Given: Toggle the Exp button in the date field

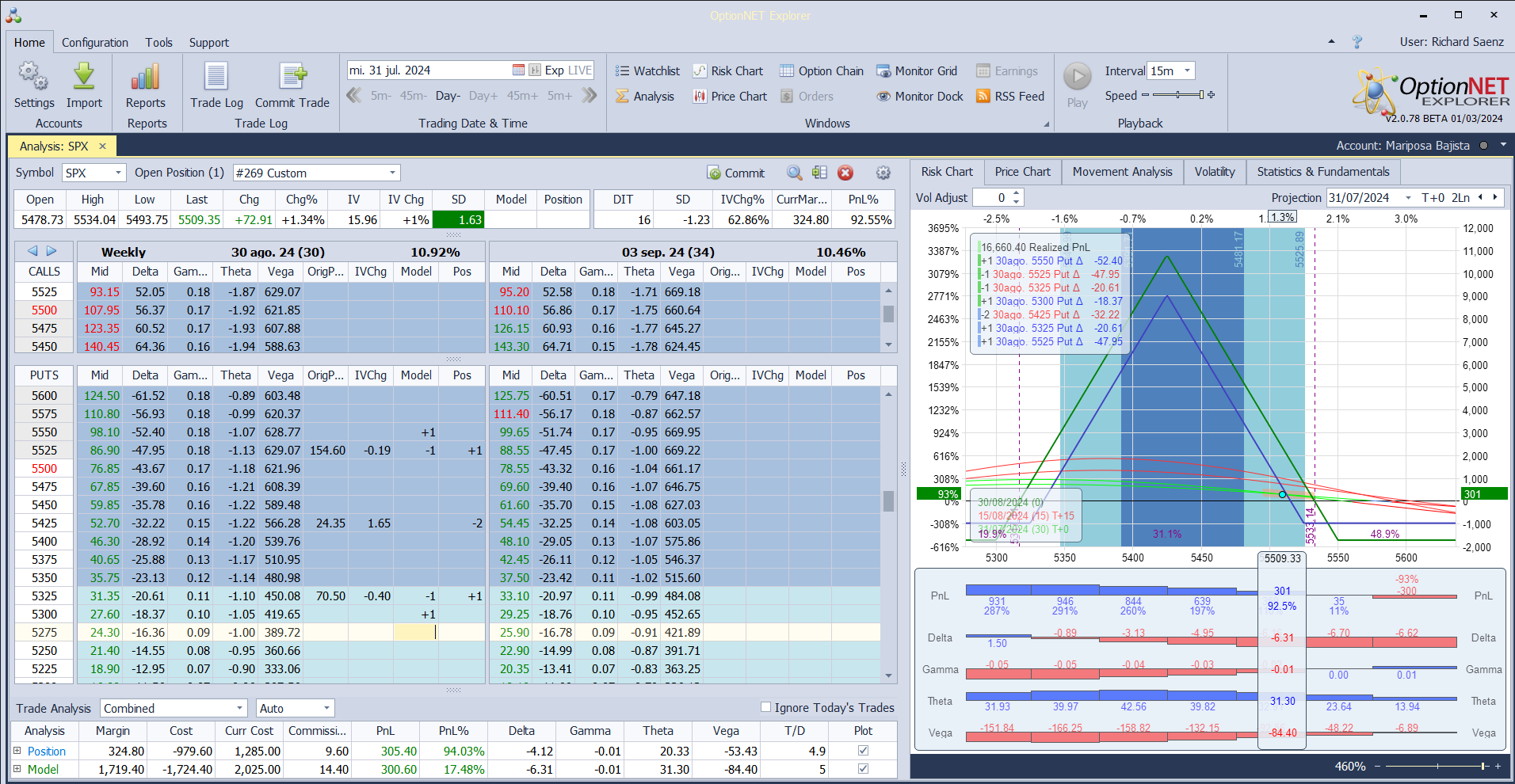Looking at the screenshot, I should pos(555,70).
